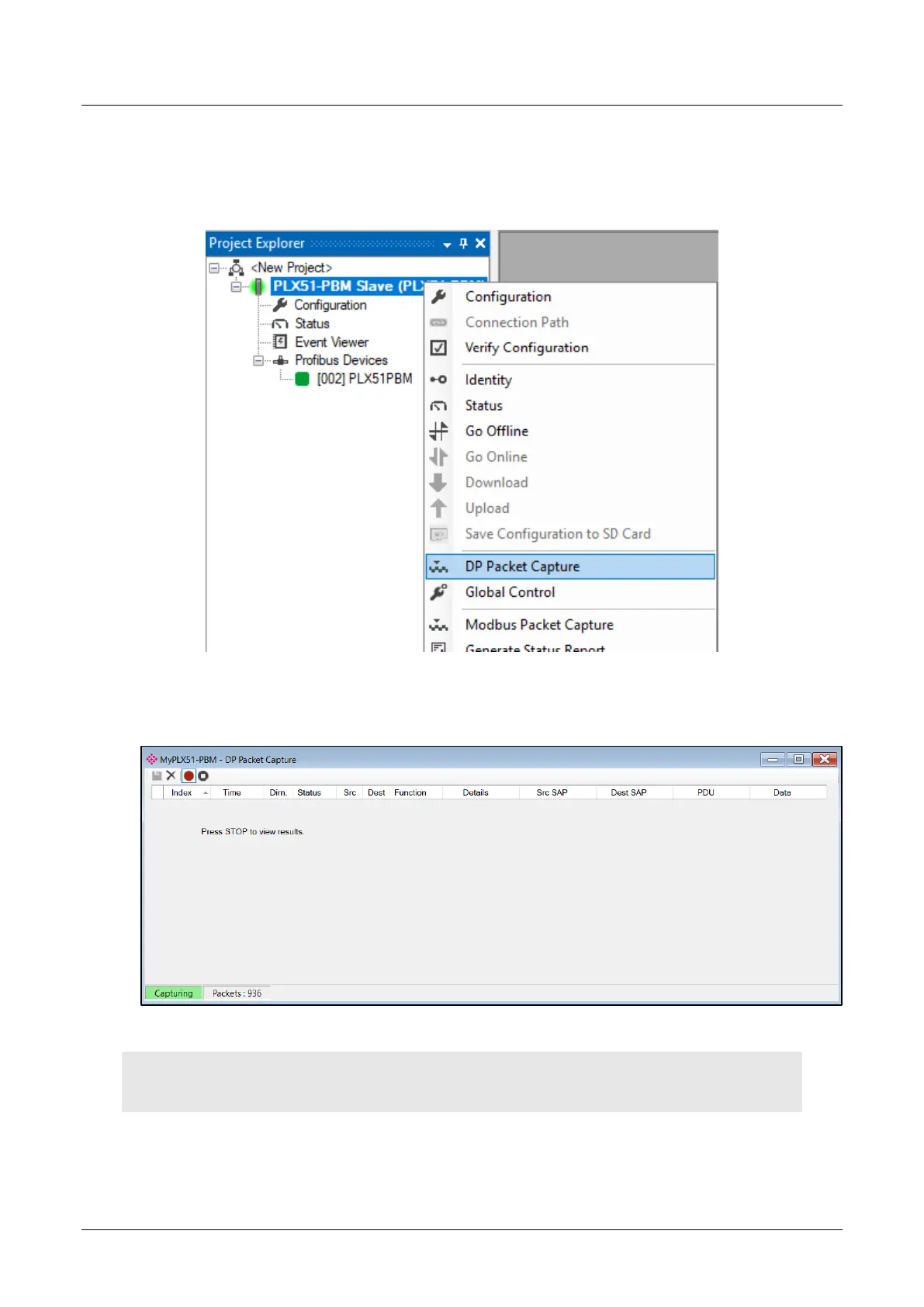Viewport: 924px width, 1307px height.
Task: Maximize the DP Packet Capture window
Action: (x=798, y=759)
